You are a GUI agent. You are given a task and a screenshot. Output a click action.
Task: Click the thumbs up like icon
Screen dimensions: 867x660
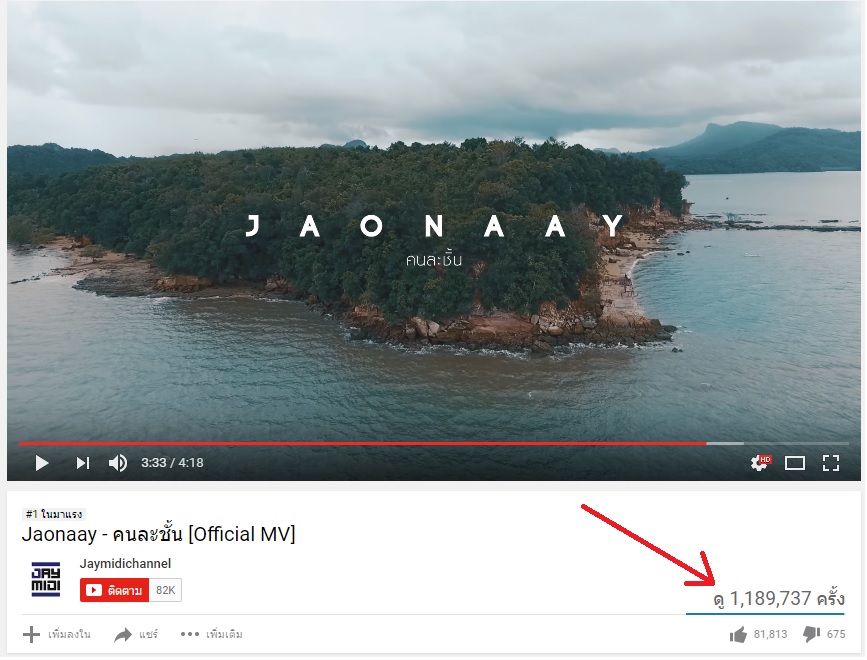(x=738, y=635)
